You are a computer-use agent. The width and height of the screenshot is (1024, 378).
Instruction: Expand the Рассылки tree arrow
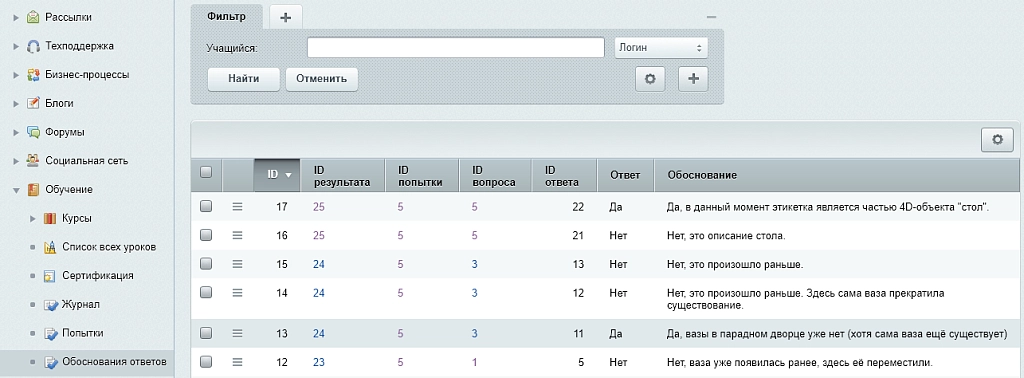click(x=16, y=18)
